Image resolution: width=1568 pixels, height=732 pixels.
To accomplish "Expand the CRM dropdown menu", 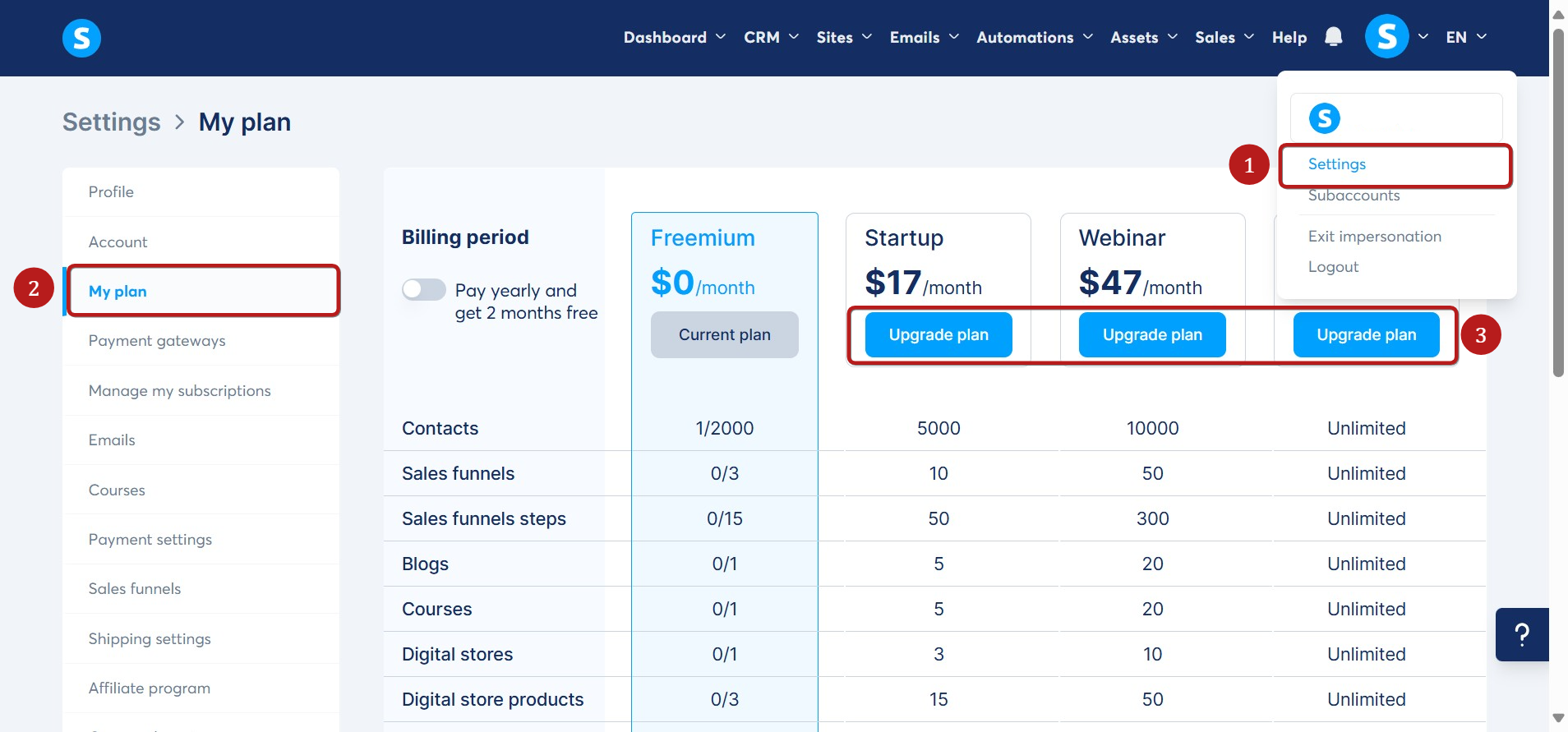I will (771, 37).
